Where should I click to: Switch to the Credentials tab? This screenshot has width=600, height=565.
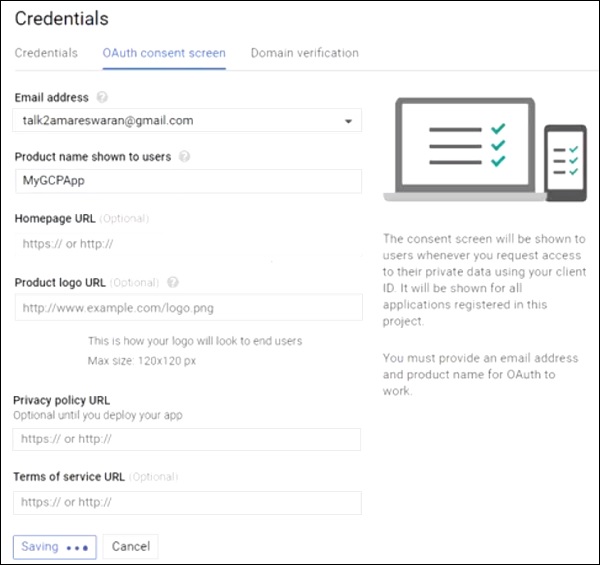[x=46, y=53]
